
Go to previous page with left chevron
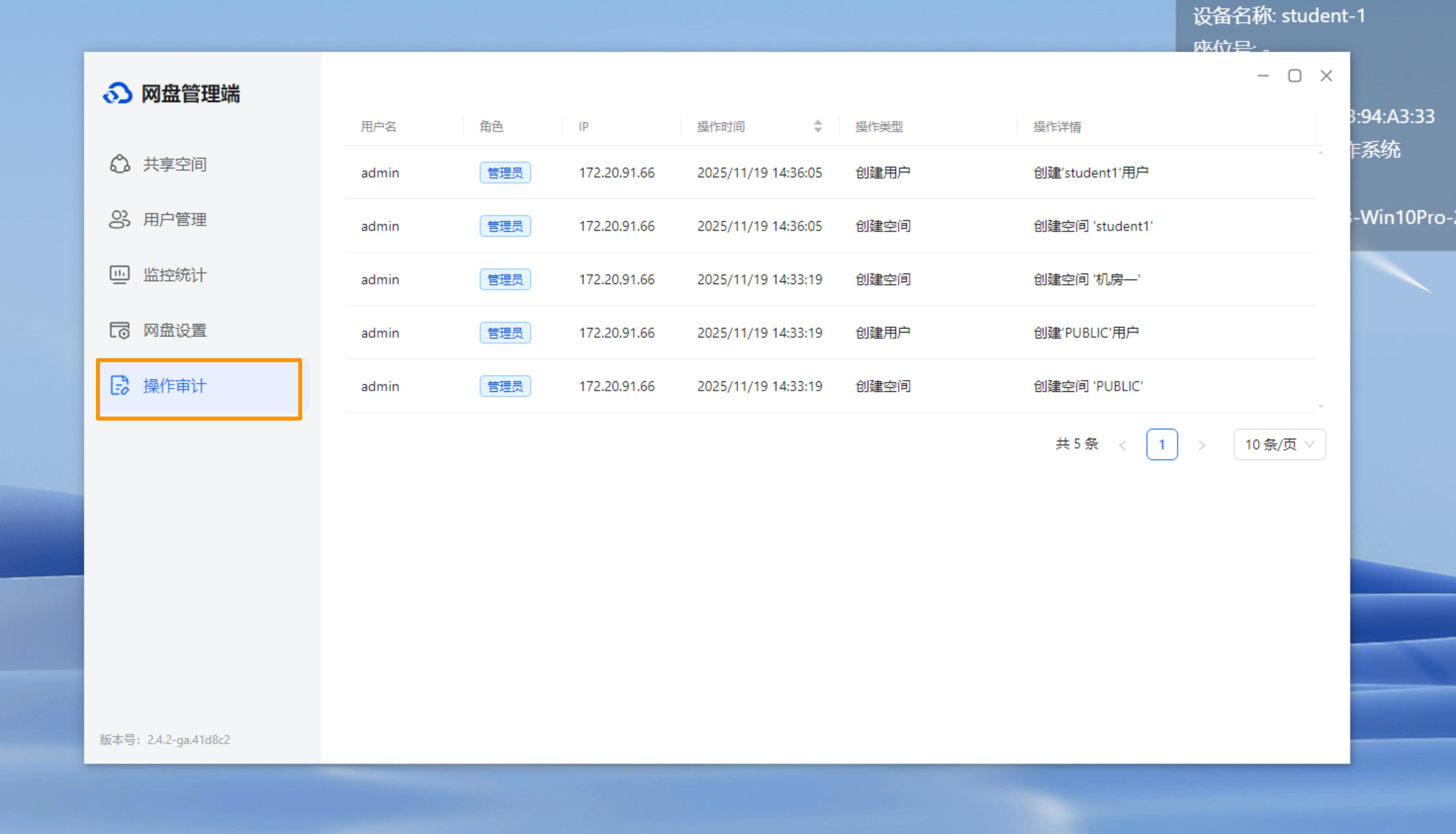pyautogui.click(x=1123, y=445)
